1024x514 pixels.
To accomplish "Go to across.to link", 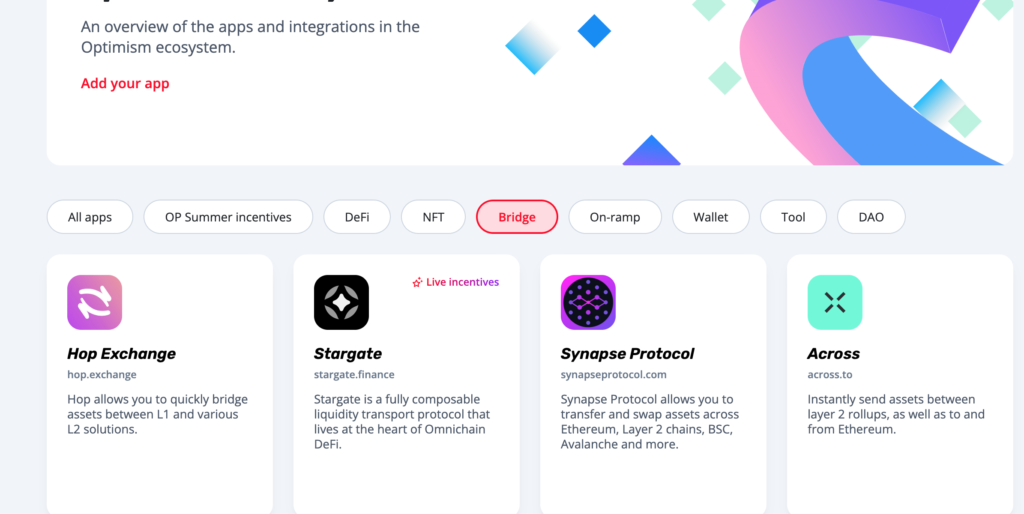I will coord(830,375).
